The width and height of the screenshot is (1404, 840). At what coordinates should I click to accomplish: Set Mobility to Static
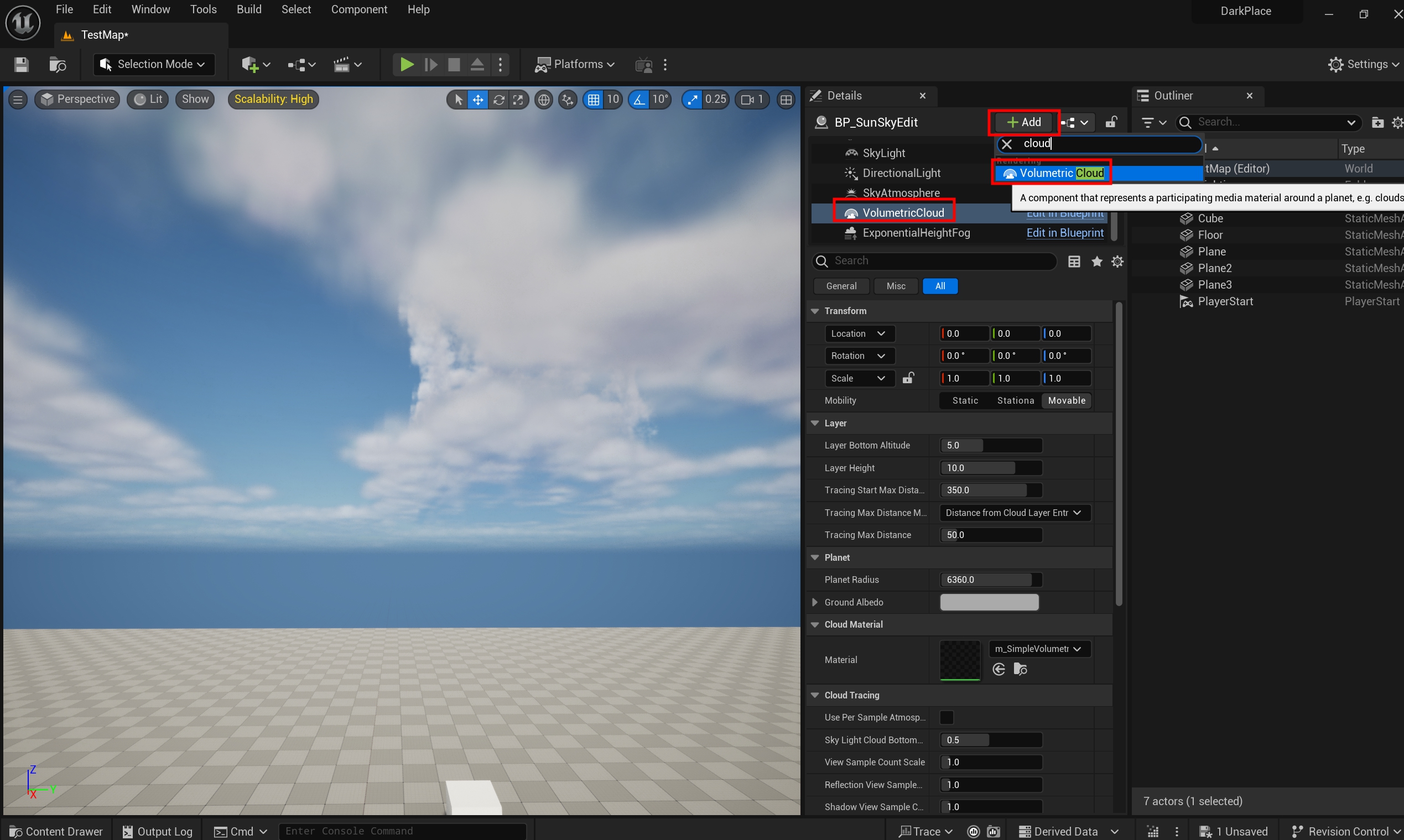tap(965, 400)
